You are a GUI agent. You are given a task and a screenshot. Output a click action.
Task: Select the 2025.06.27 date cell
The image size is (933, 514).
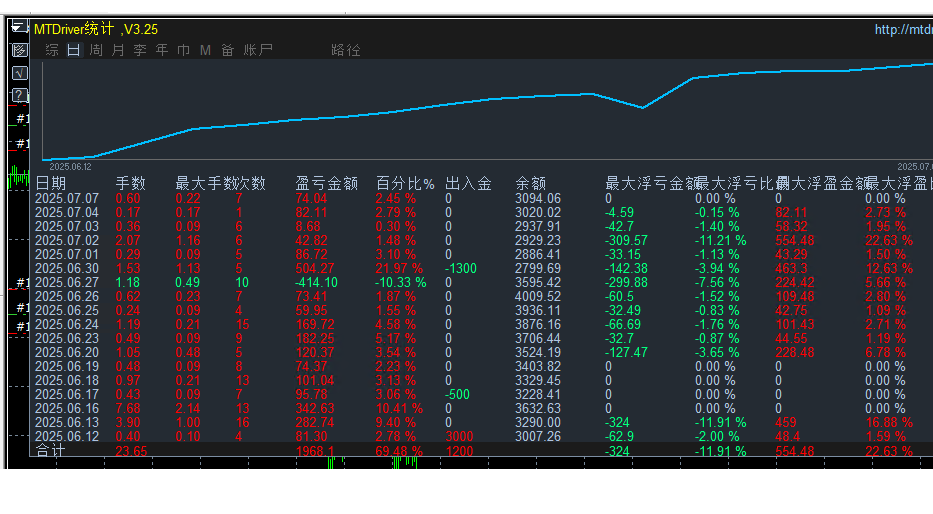point(67,282)
